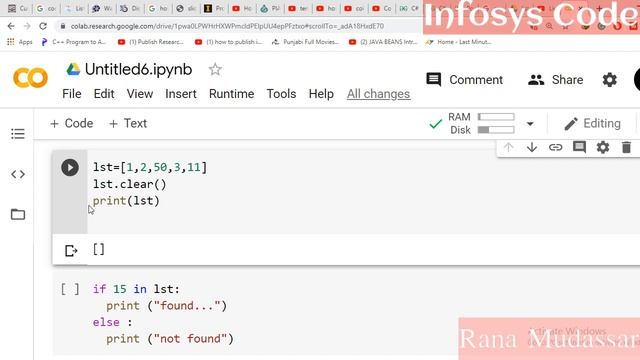Image resolution: width=640 pixels, height=360 pixels.
Task: Reload the page in the browser
Action: [43, 26]
